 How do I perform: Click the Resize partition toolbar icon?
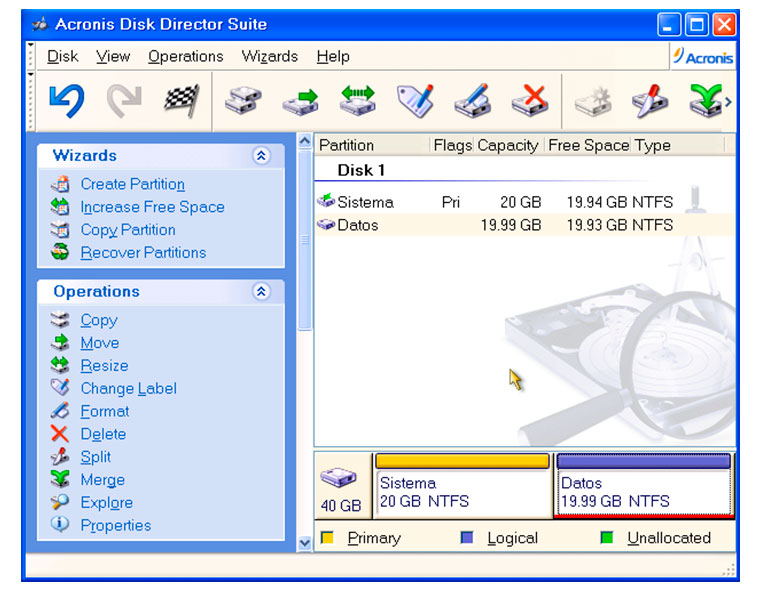(358, 101)
